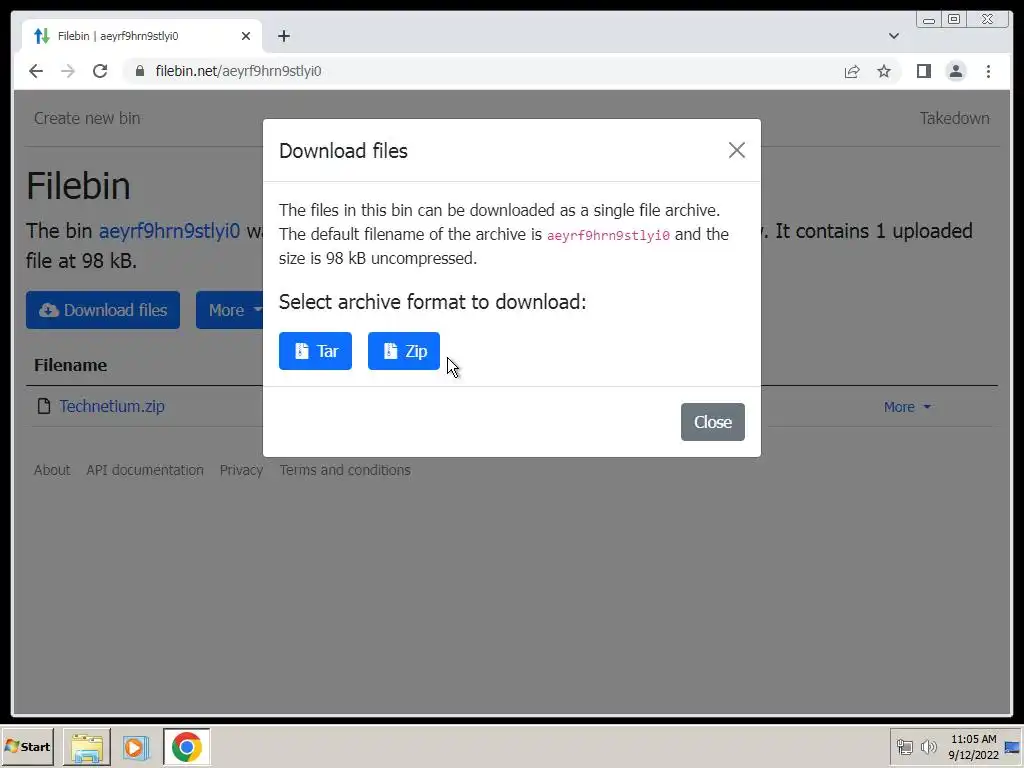Click the Download files dialog title
The height and width of the screenshot is (768, 1024).
click(344, 151)
